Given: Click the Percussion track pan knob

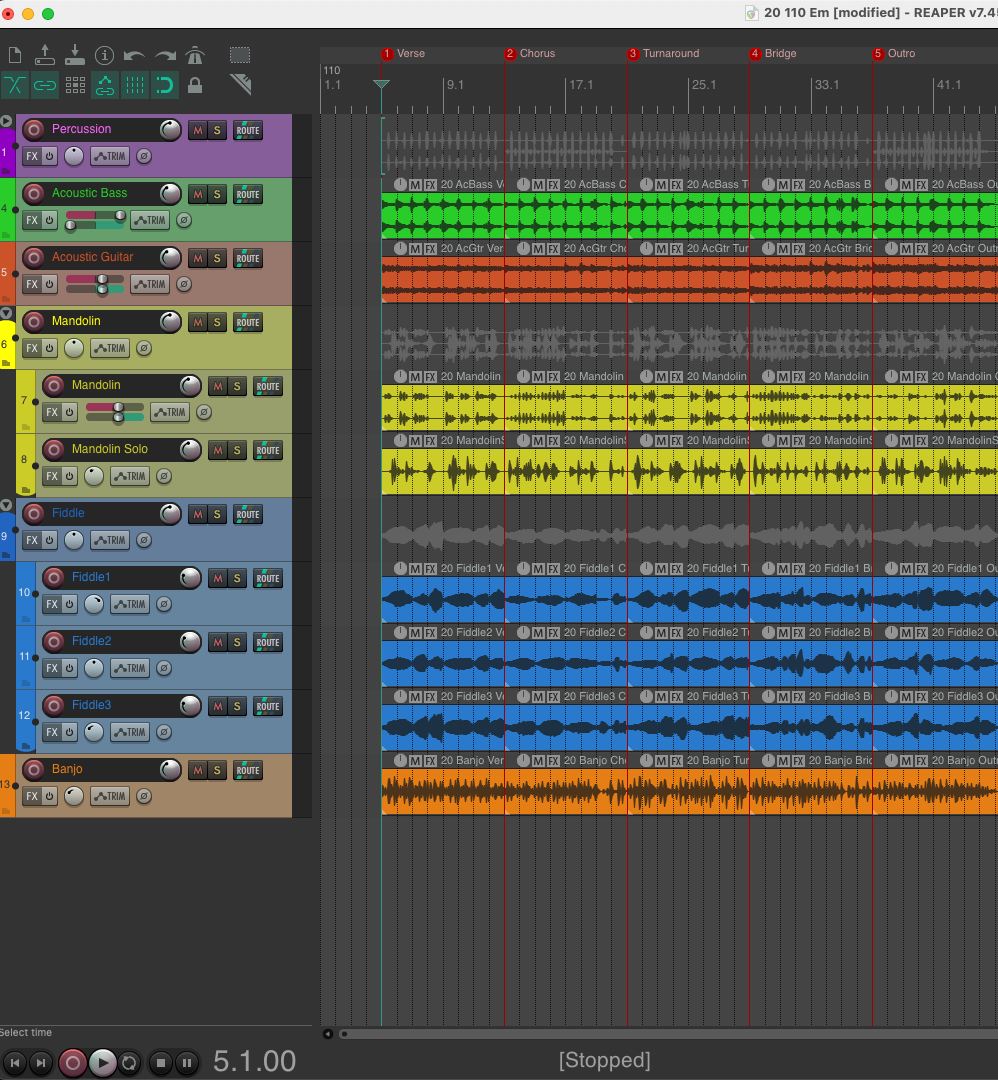Looking at the screenshot, I should pos(74,156).
